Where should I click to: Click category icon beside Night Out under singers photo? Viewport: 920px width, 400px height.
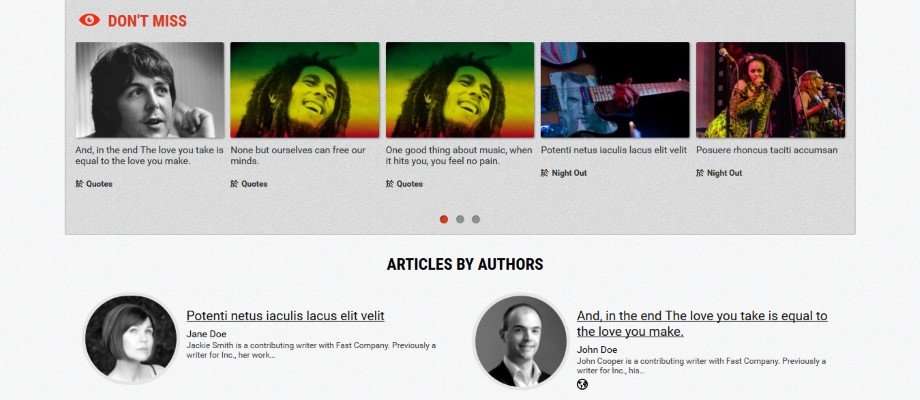(x=700, y=173)
